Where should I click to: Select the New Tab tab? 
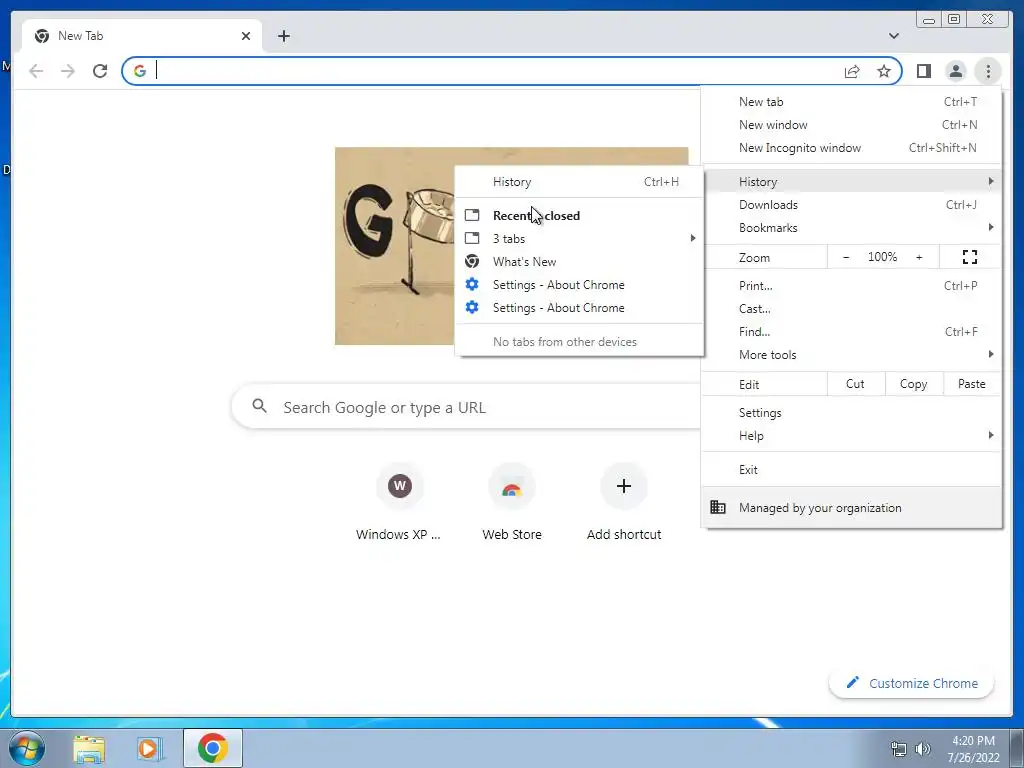142,36
